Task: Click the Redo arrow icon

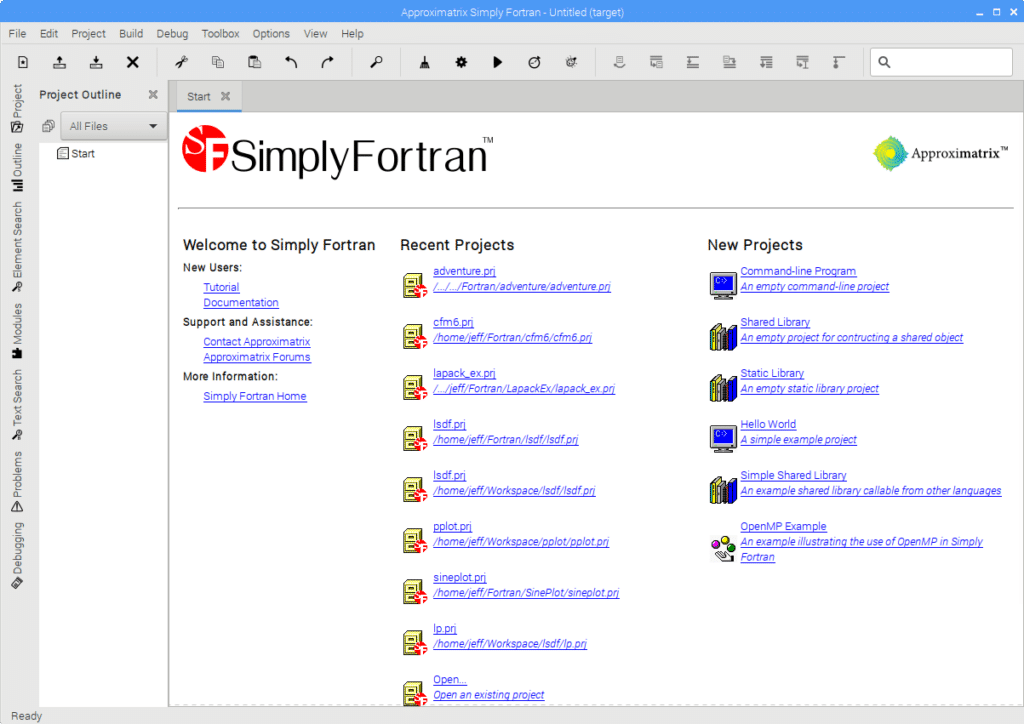Action: click(327, 62)
